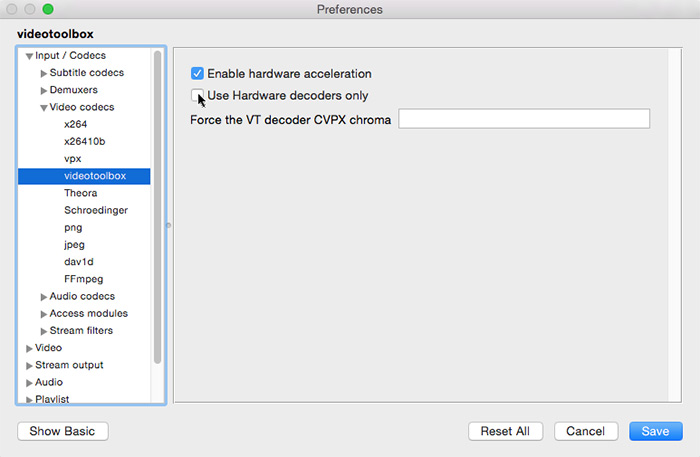Click the Reset All button
Viewport: 700px width, 457px height.
[x=505, y=431]
